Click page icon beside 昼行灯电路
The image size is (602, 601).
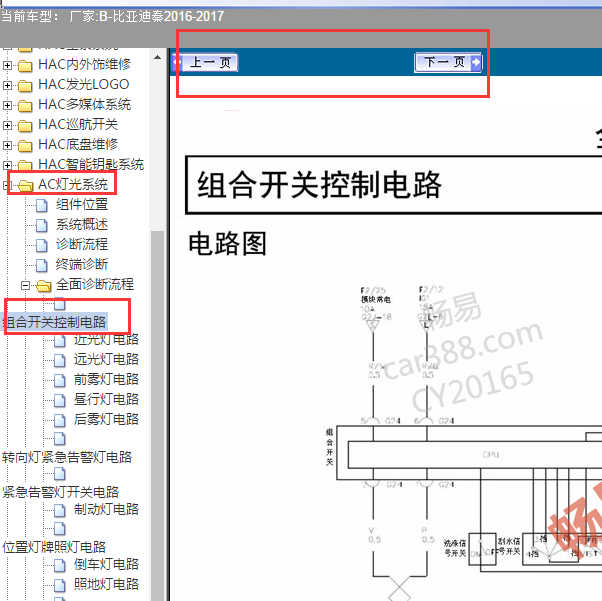(x=60, y=400)
